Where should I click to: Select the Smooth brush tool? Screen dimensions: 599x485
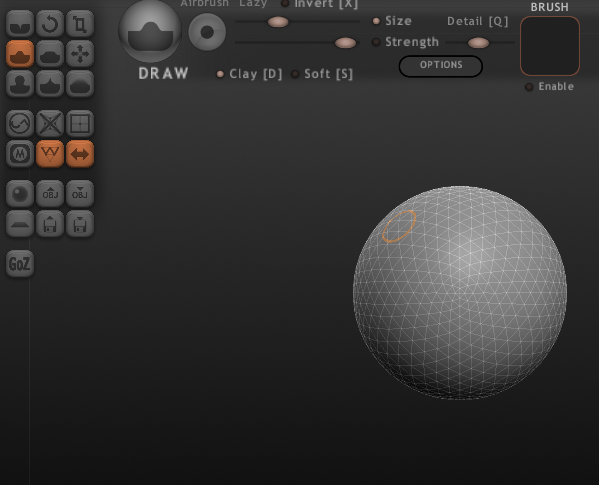click(x=80, y=84)
